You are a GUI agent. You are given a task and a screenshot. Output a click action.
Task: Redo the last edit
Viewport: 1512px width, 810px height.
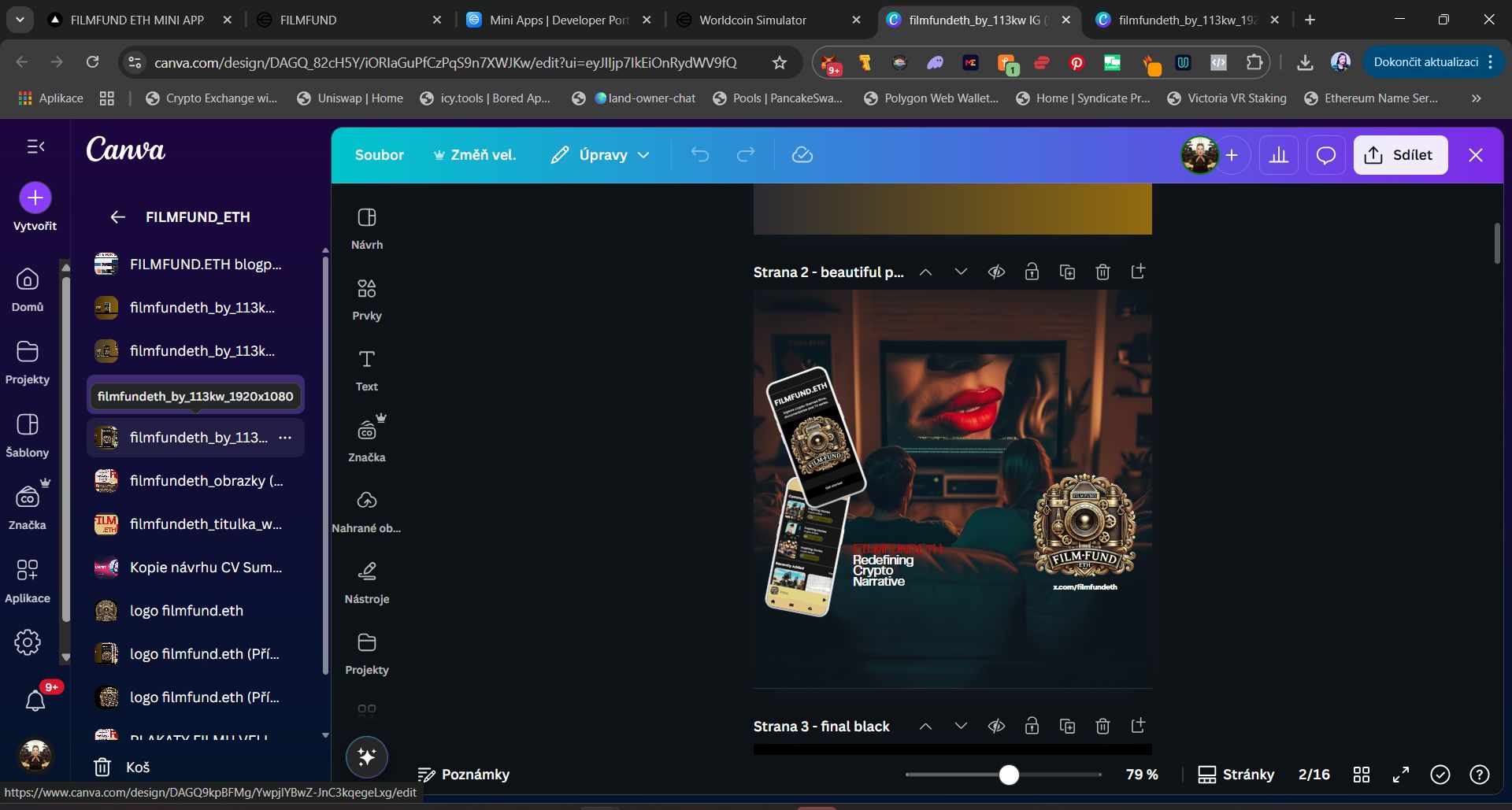coord(746,155)
